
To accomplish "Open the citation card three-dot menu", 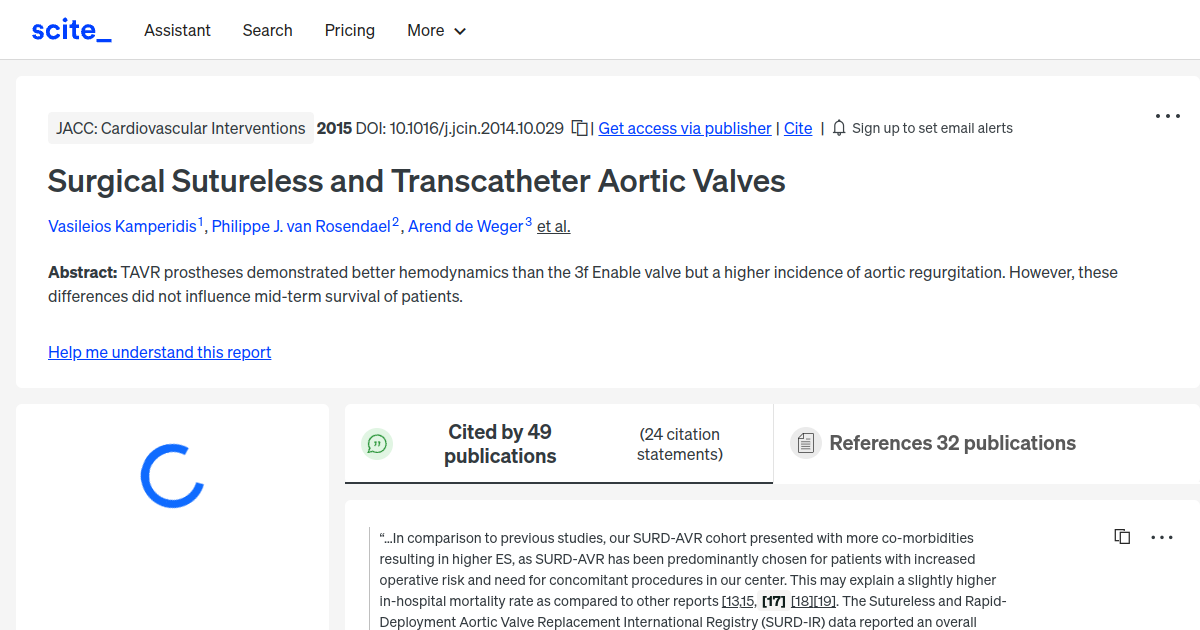I will [x=1160, y=537].
